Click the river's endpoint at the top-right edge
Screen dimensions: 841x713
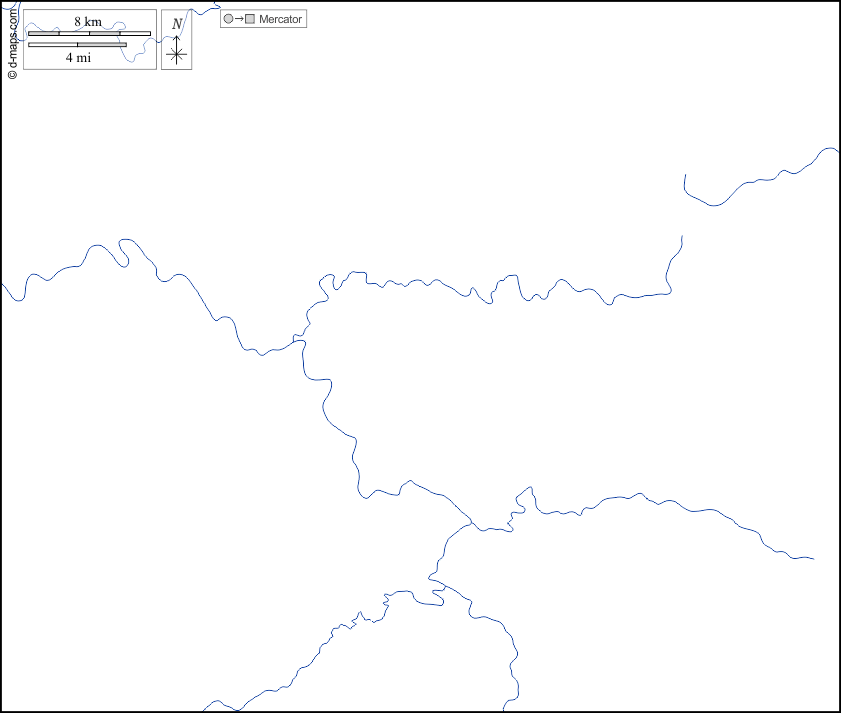(835, 150)
